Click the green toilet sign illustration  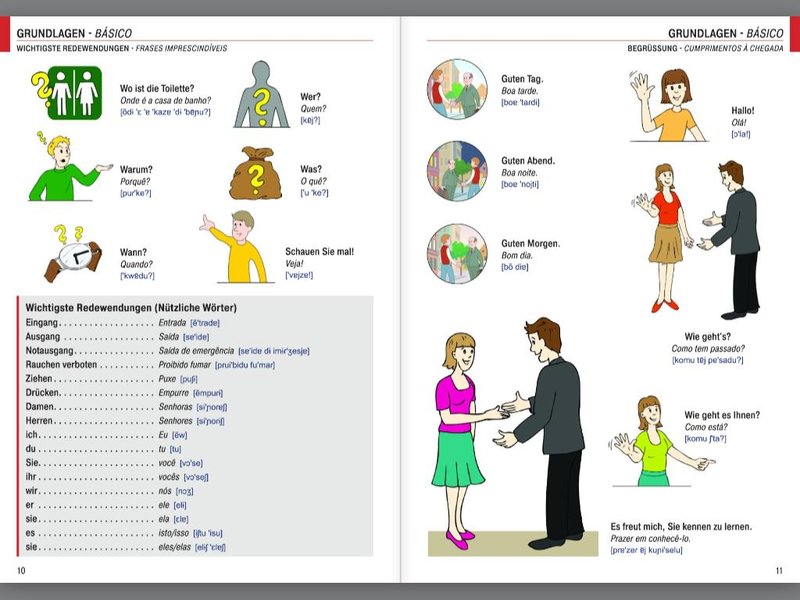[x=67, y=93]
